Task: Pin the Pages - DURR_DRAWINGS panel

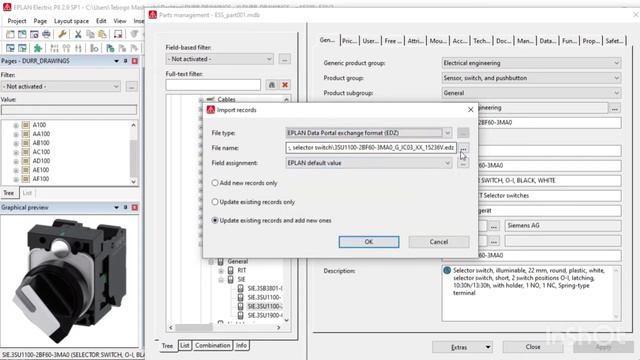Action: pyautogui.click(x=126, y=61)
